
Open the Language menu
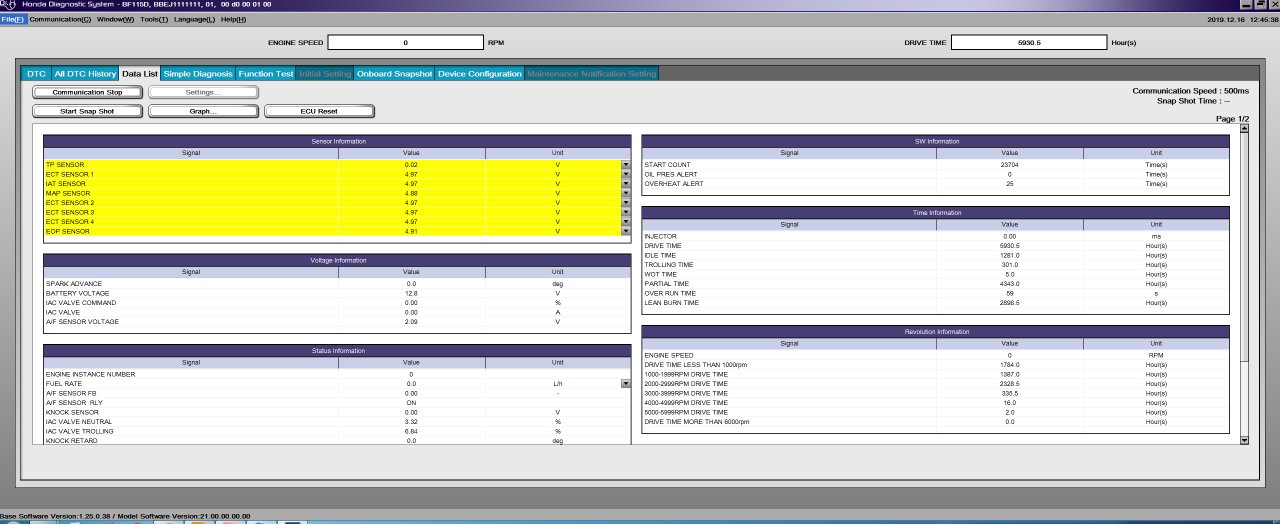[194, 19]
